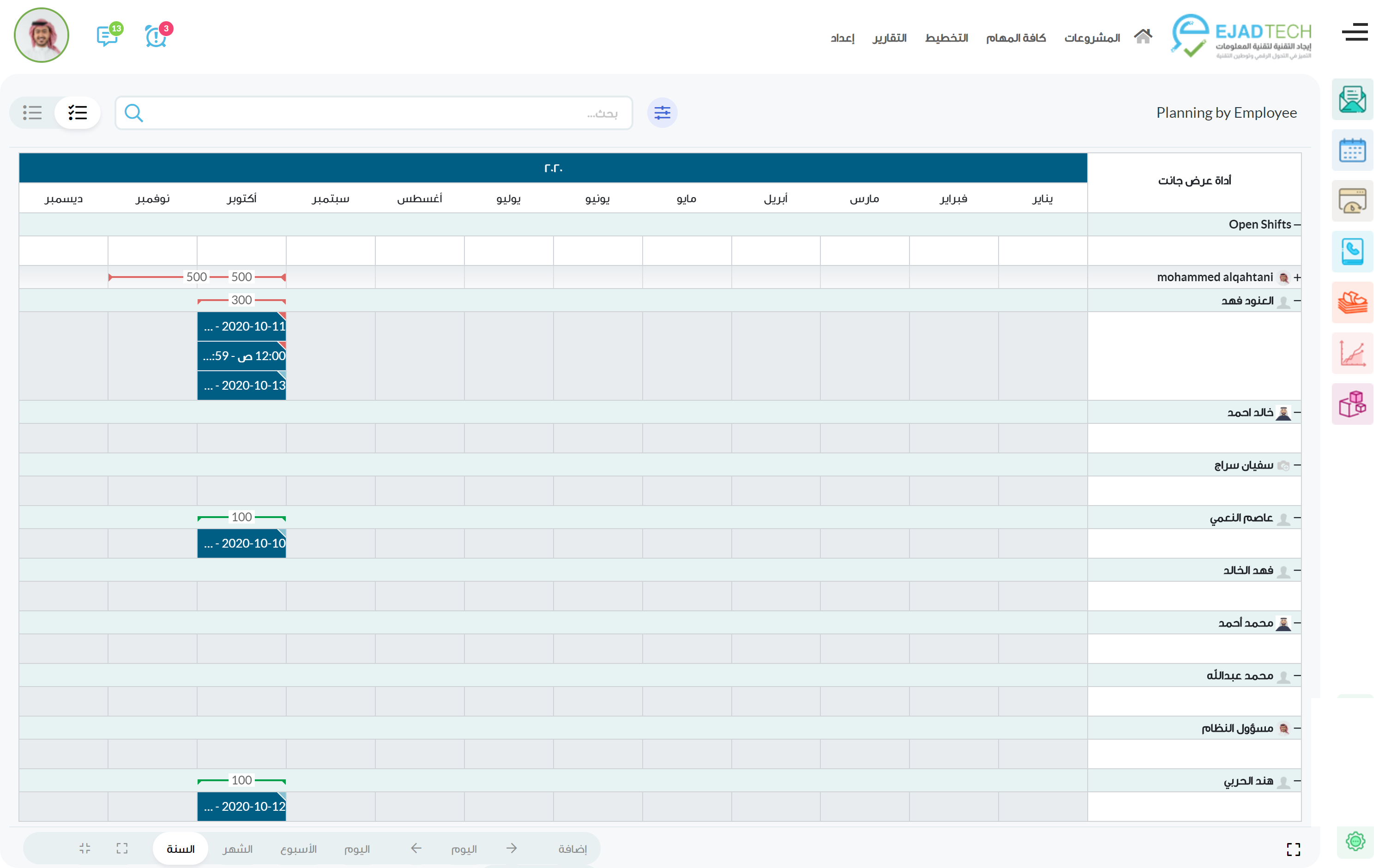1385x868 pixels.
Task: Open the chat messages icon with badge 13
Action: pos(107,36)
